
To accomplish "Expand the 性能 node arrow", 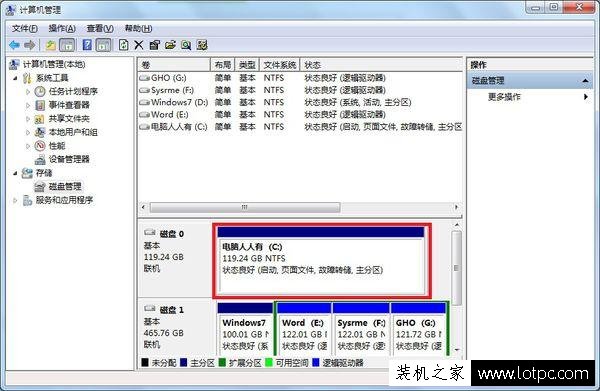I will click(x=28, y=146).
